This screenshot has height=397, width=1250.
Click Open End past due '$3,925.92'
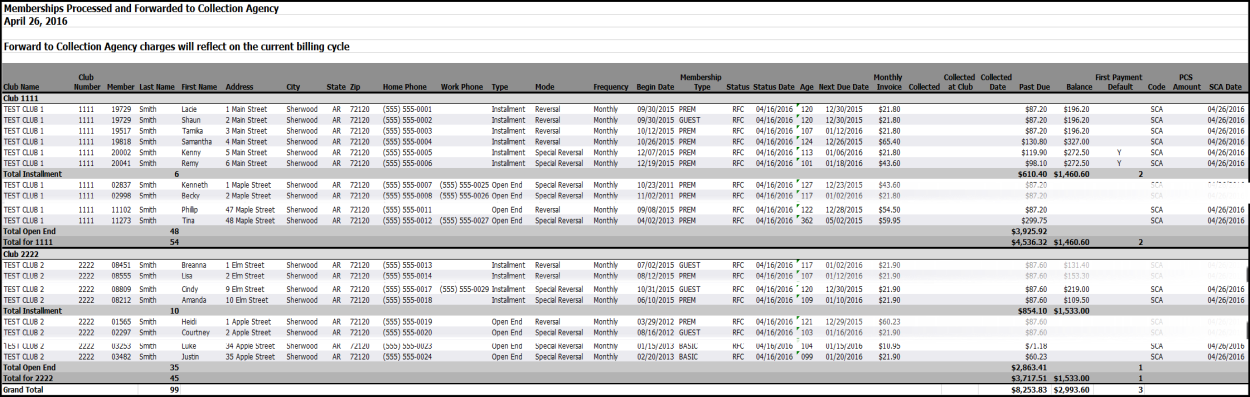(1029, 232)
